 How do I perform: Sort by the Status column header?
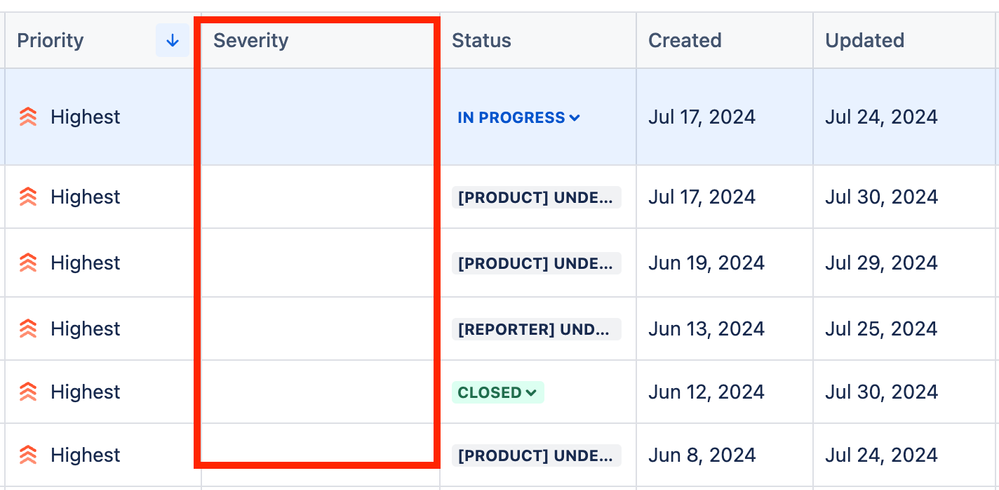click(482, 40)
